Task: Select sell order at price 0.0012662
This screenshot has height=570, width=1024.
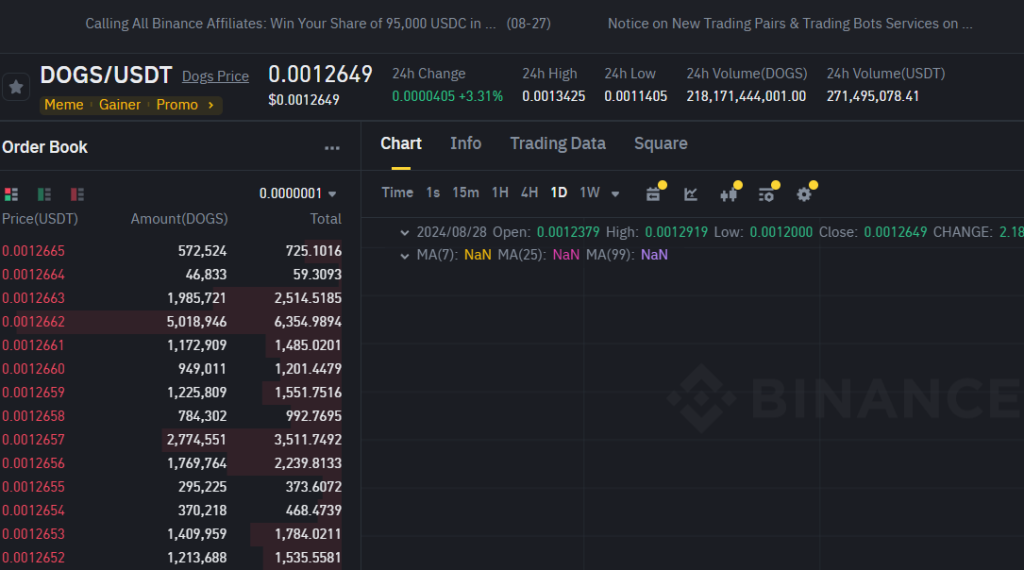Action: click(x=171, y=321)
